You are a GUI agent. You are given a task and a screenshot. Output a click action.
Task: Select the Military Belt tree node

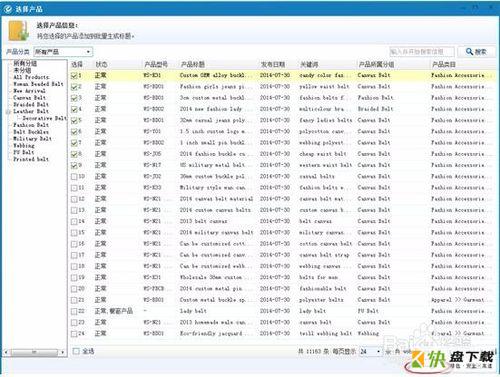32,139
